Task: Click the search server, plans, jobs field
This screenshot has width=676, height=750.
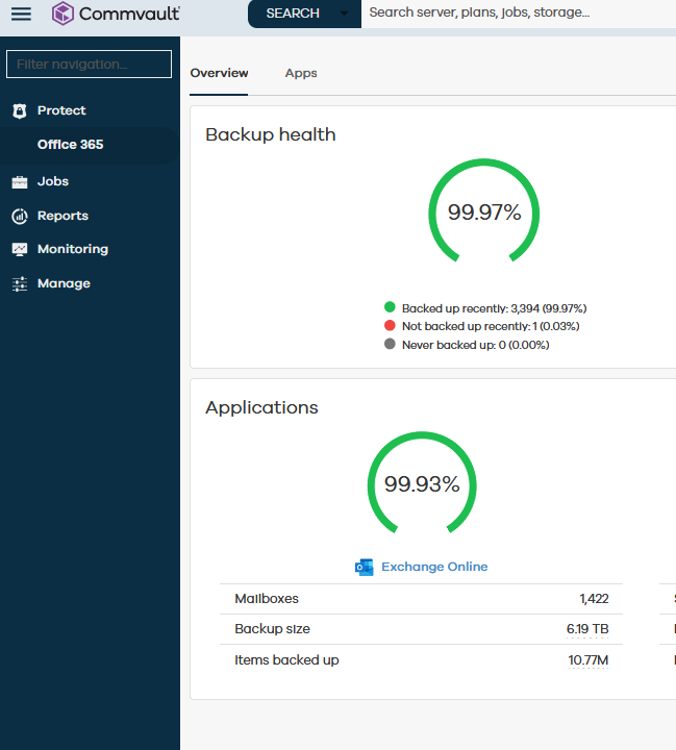Action: coord(519,13)
